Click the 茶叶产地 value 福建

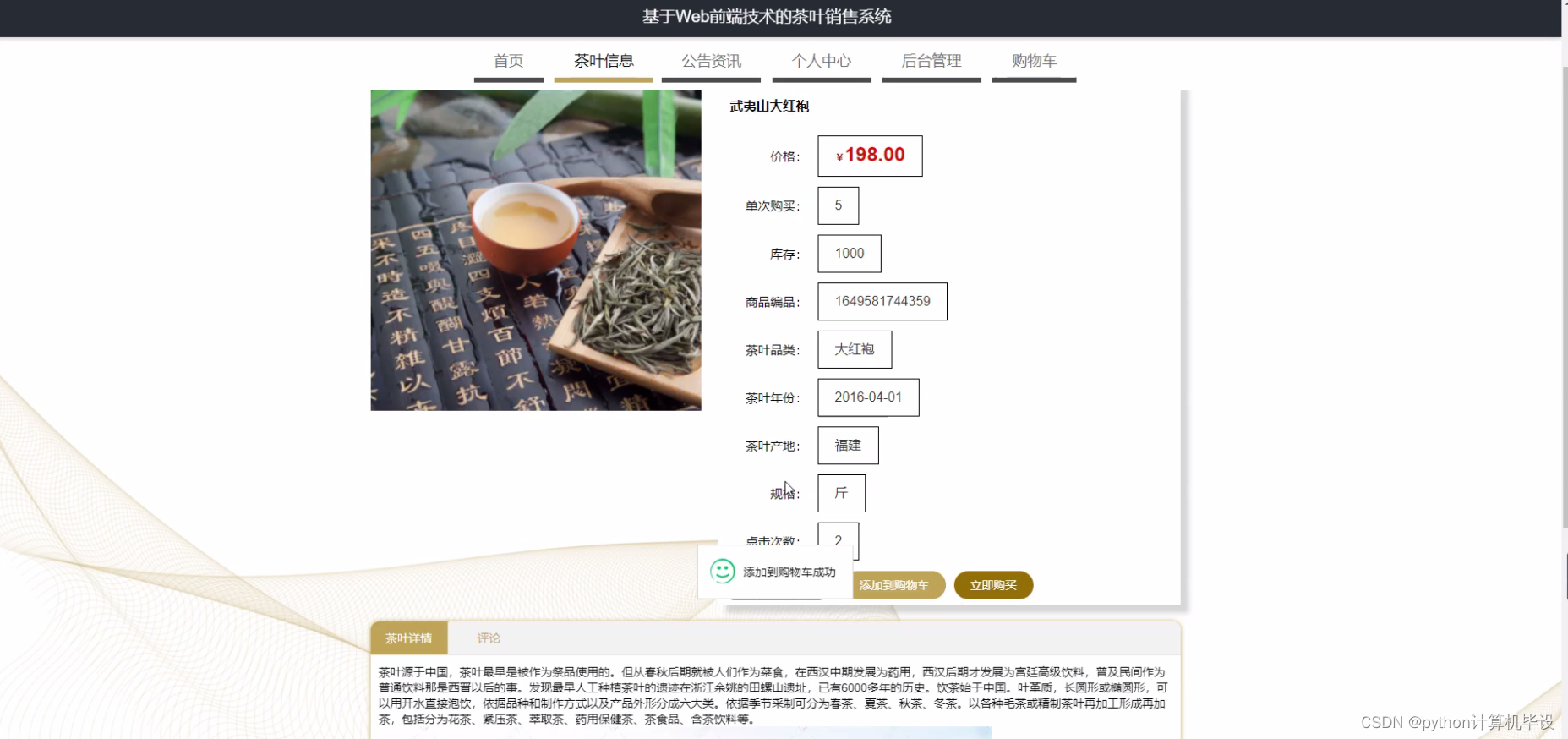pyautogui.click(x=848, y=446)
